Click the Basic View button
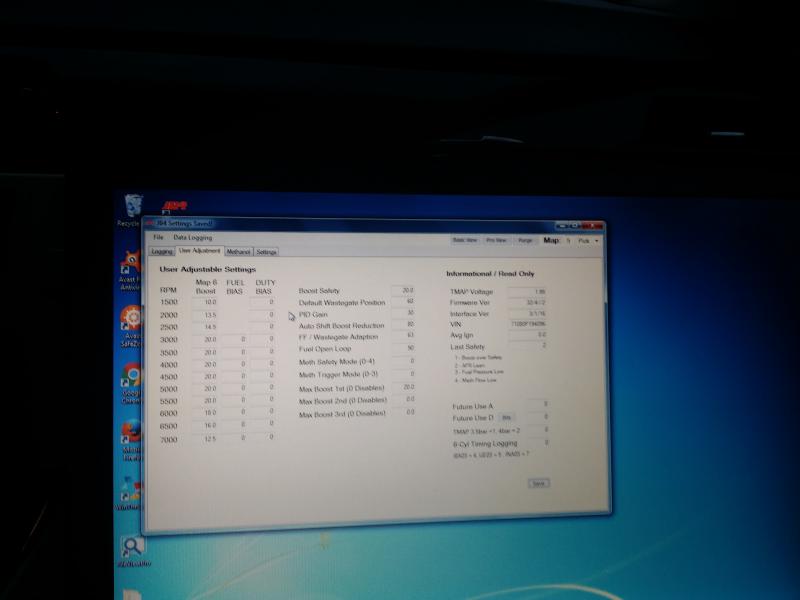The height and width of the screenshot is (600, 800). (x=465, y=240)
